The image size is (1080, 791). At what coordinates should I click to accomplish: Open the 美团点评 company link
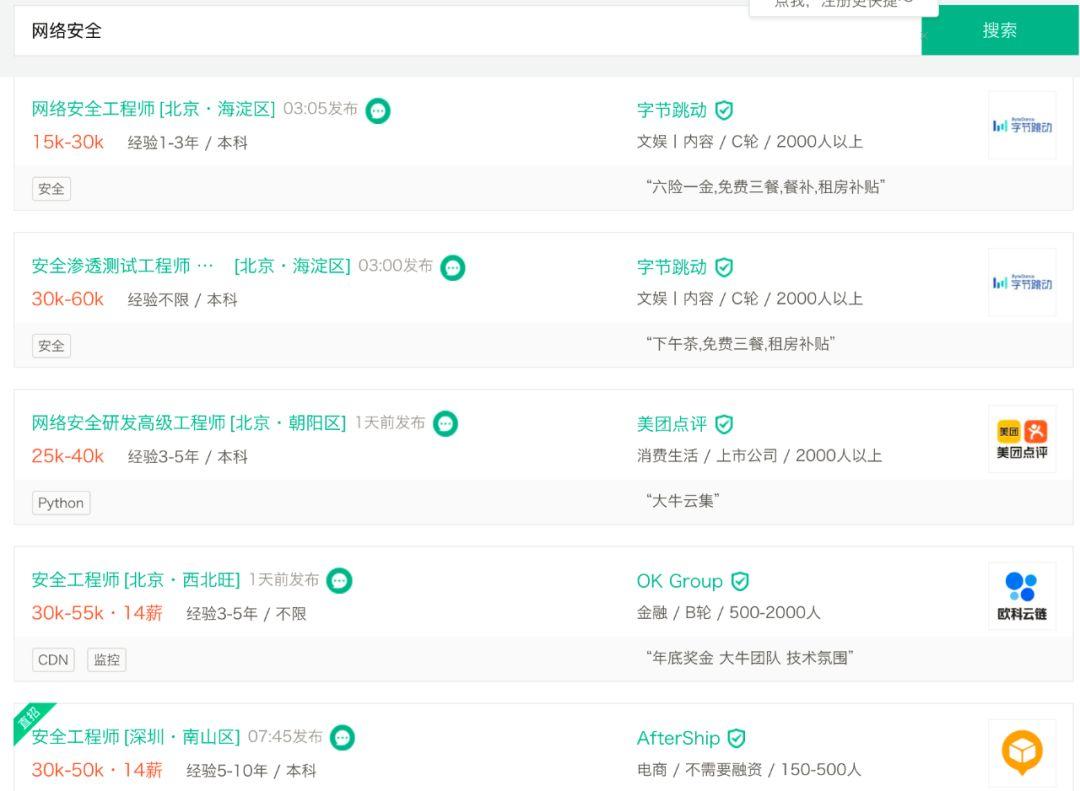672,424
